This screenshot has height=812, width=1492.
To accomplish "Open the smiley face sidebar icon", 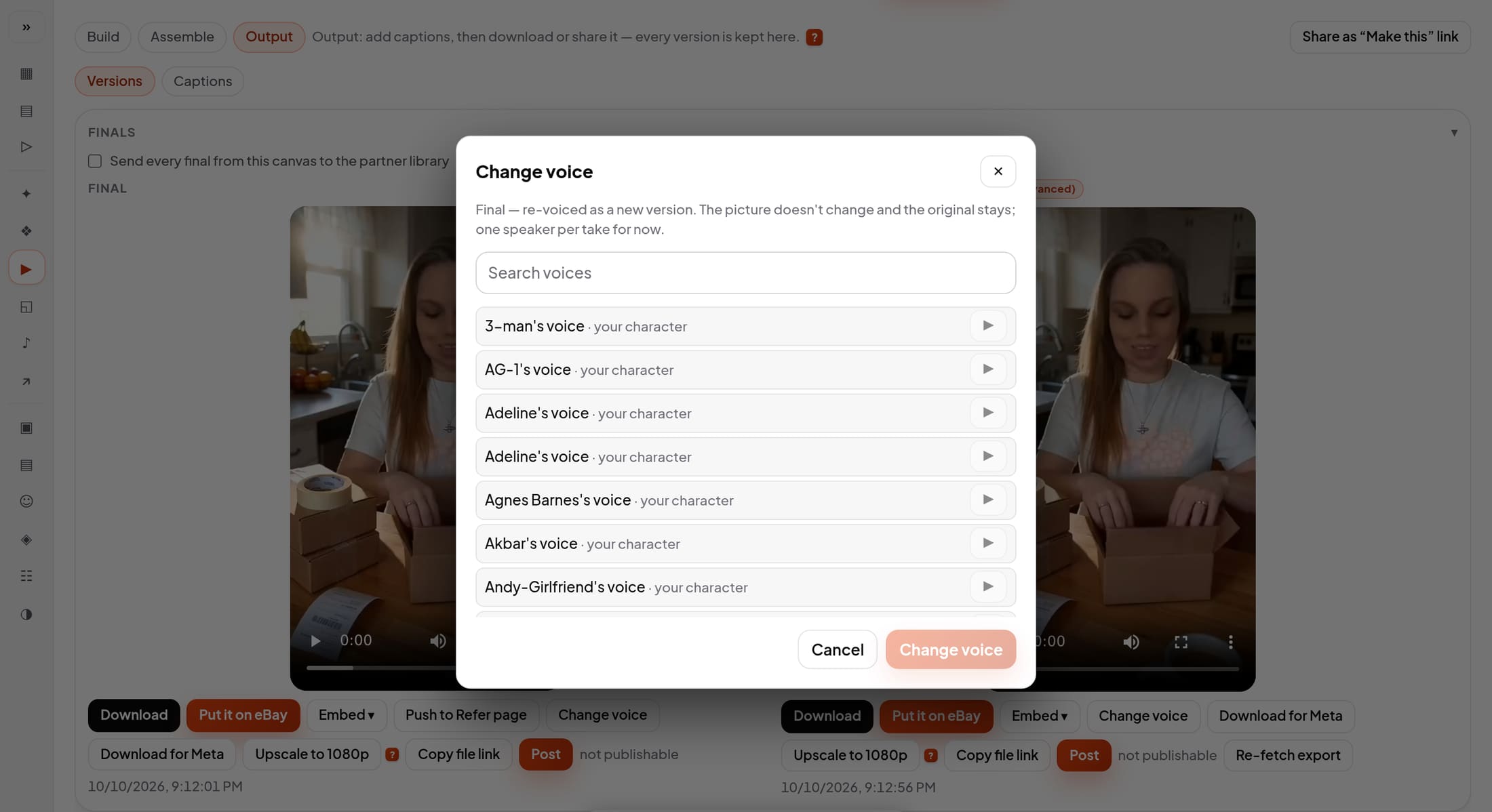I will (26, 501).
